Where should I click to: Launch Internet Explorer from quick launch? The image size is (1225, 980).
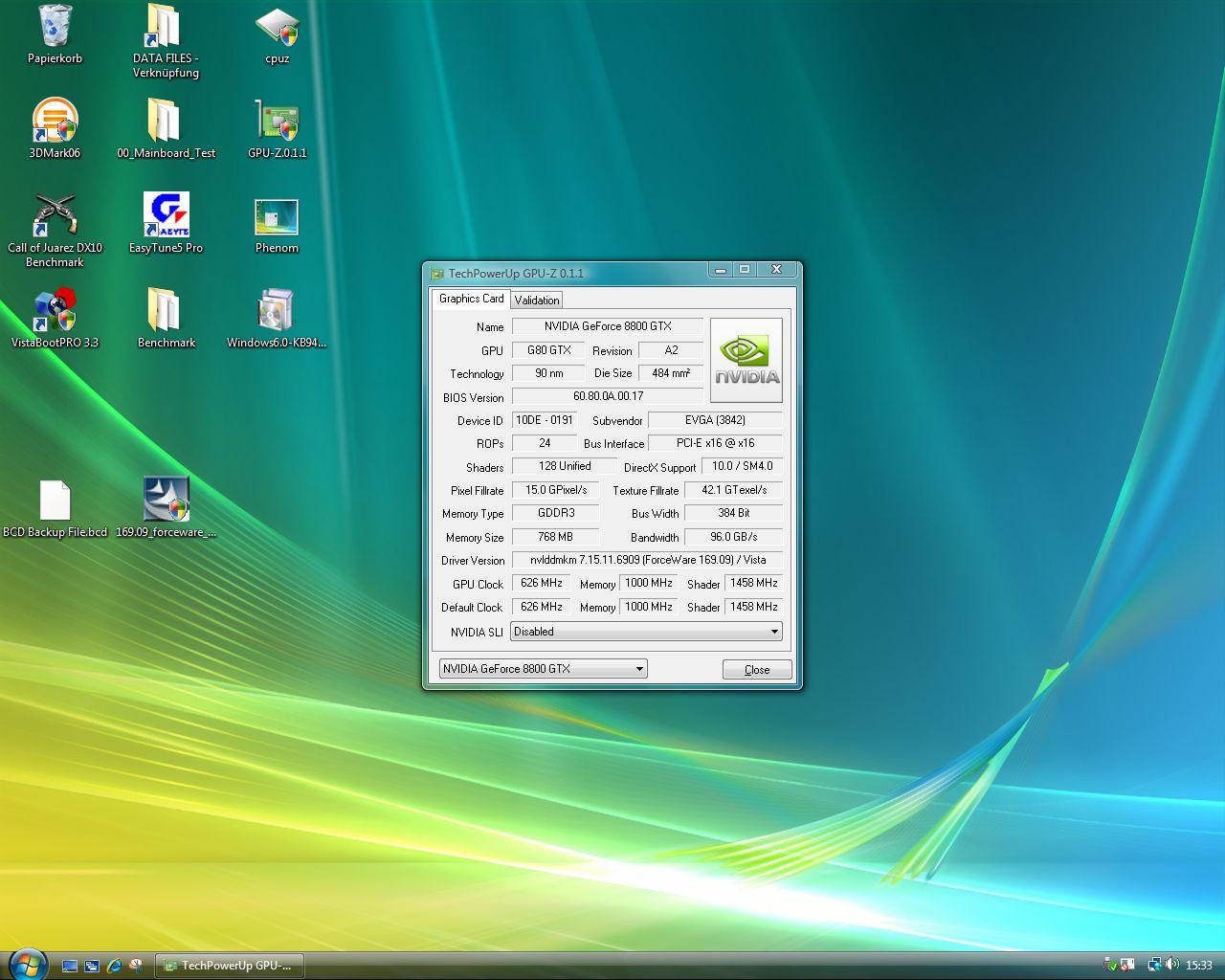[114, 966]
